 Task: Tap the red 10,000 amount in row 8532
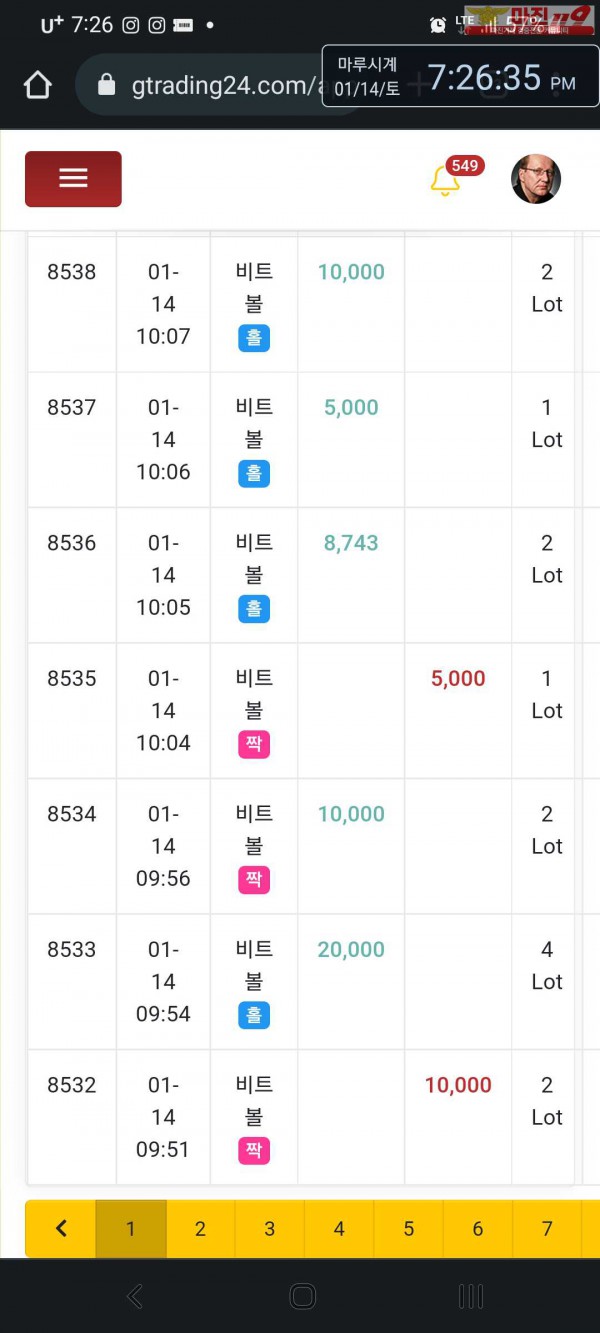[x=458, y=1085]
